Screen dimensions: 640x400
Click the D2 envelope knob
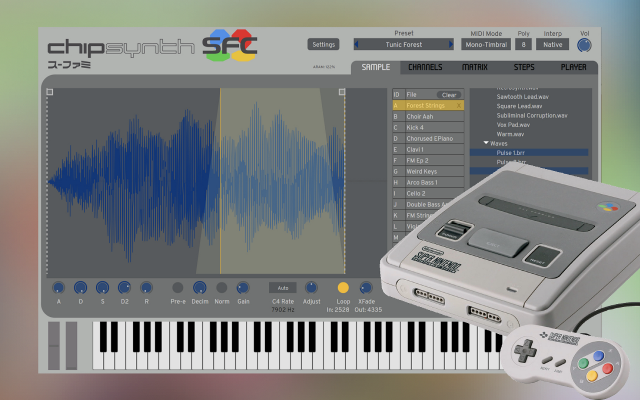click(x=124, y=288)
